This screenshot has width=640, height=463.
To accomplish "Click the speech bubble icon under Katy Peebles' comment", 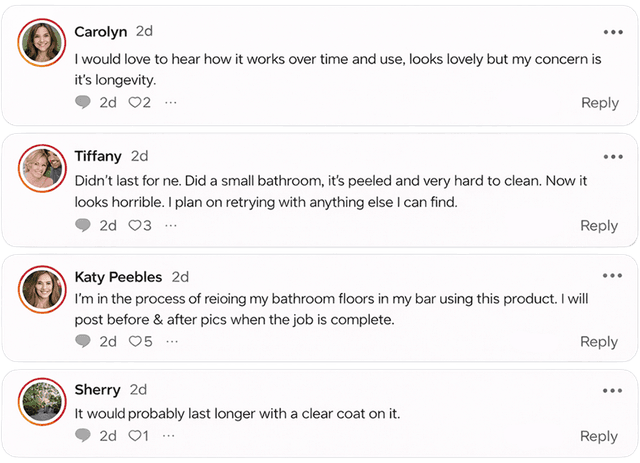I will [x=83, y=341].
